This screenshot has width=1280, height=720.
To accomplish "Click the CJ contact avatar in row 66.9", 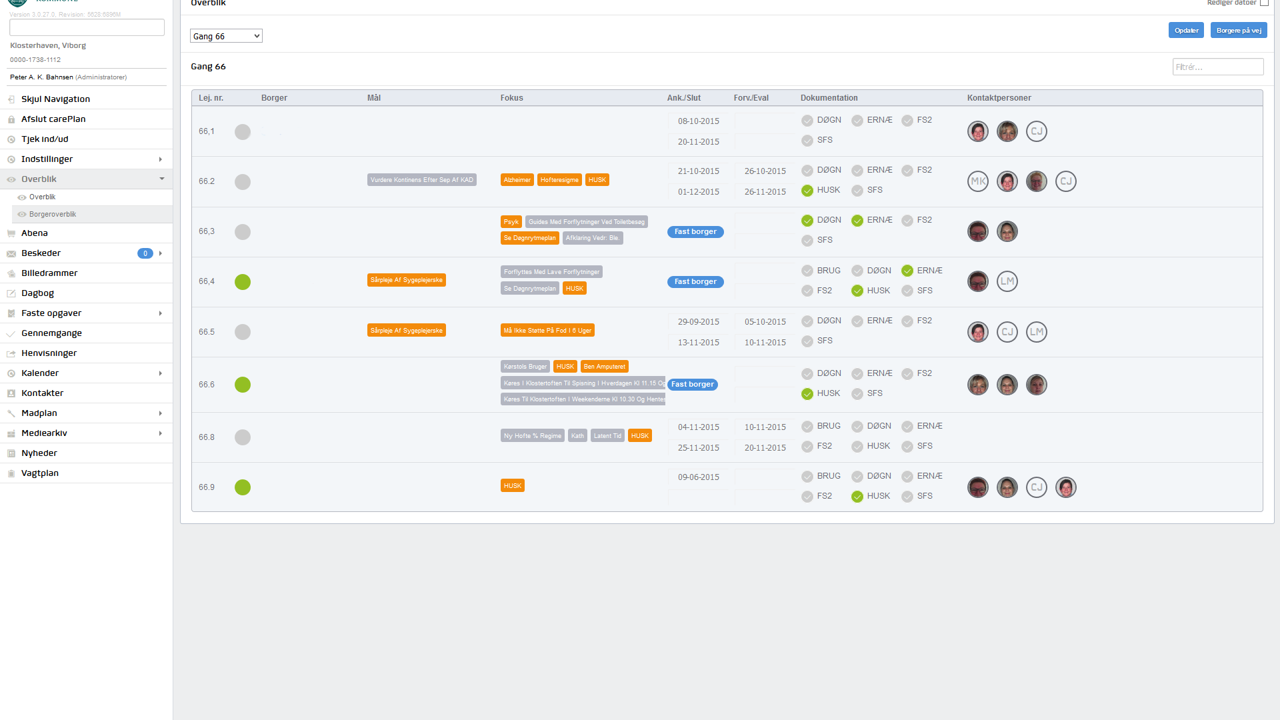I will click(1037, 487).
